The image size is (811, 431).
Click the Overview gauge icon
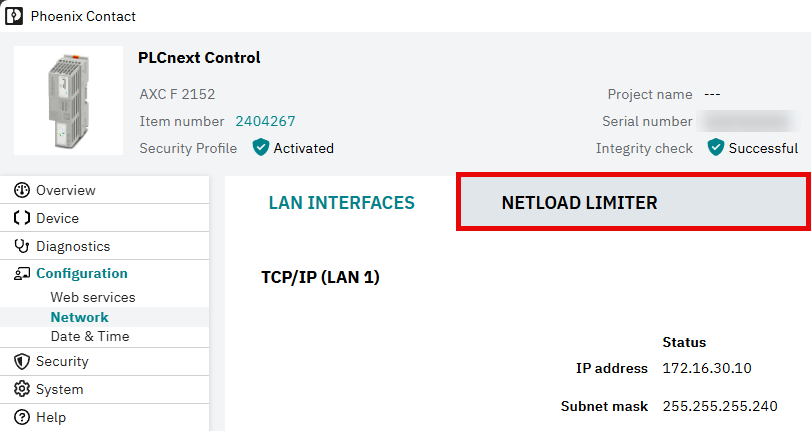(22, 190)
